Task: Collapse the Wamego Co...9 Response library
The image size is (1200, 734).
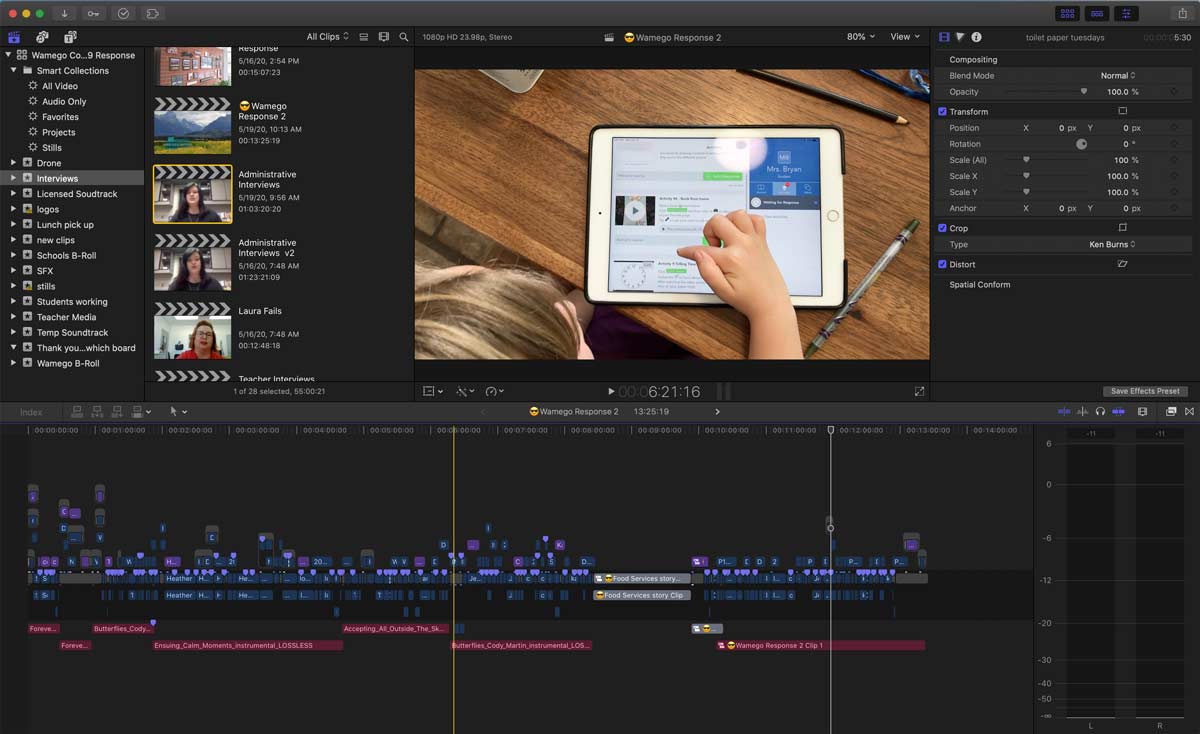Action: [7, 56]
